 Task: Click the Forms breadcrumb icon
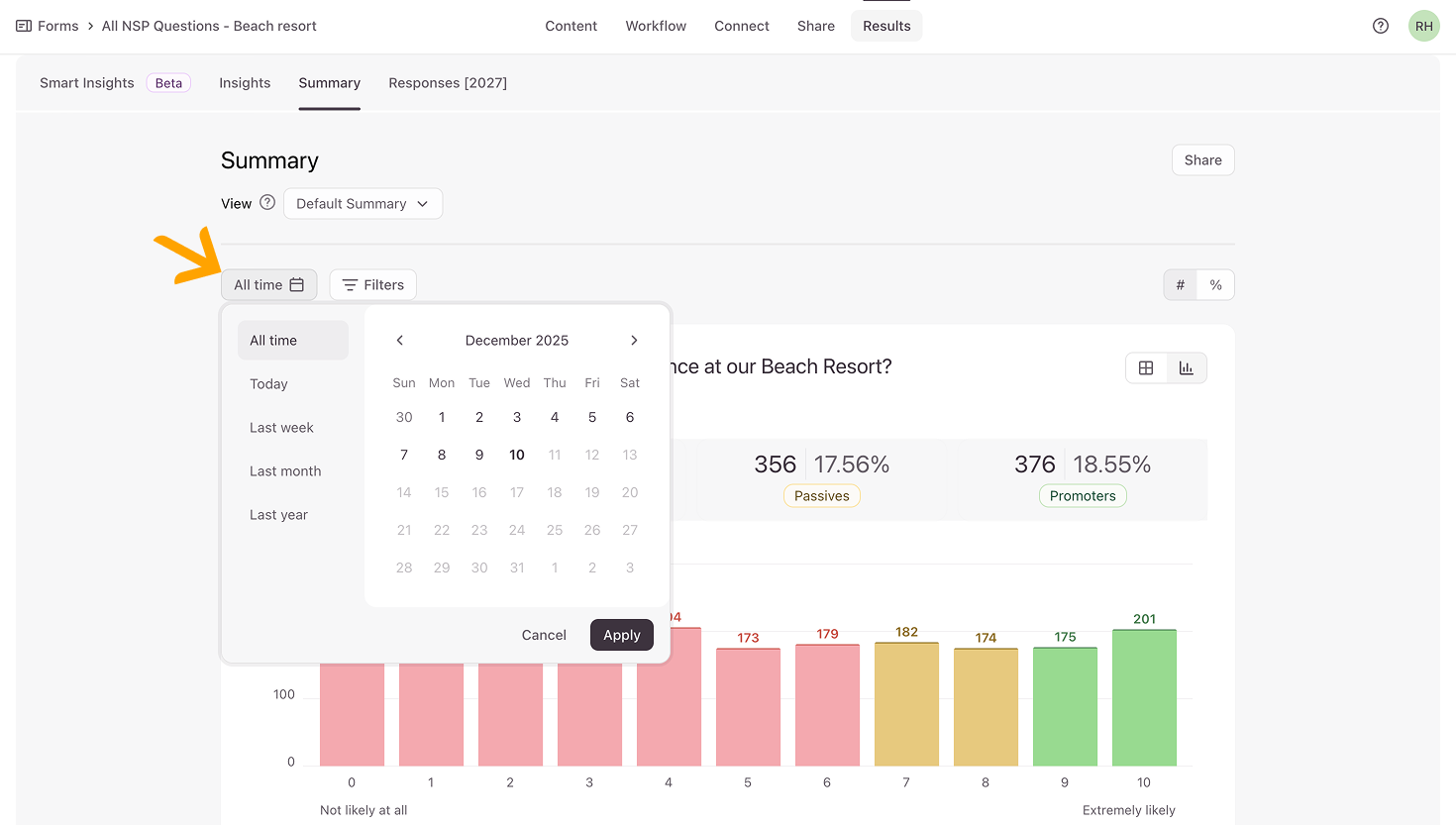[x=24, y=26]
